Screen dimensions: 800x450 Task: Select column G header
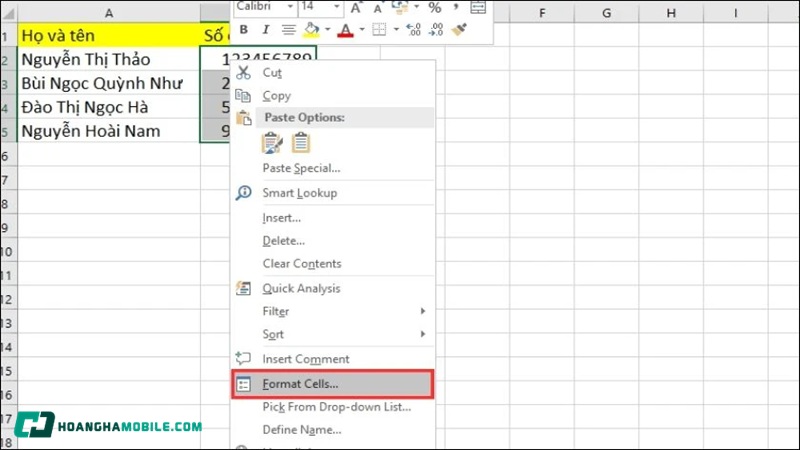(607, 13)
